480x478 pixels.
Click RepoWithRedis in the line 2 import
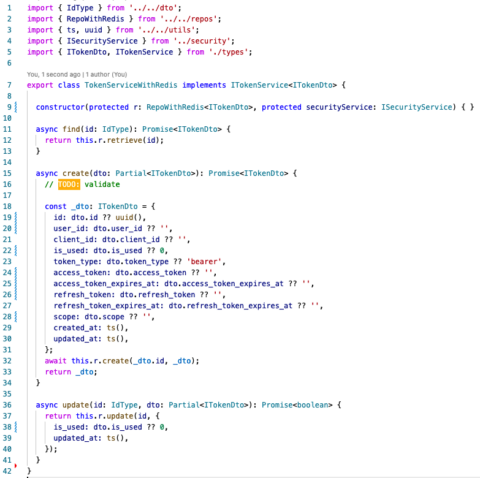coord(95,19)
